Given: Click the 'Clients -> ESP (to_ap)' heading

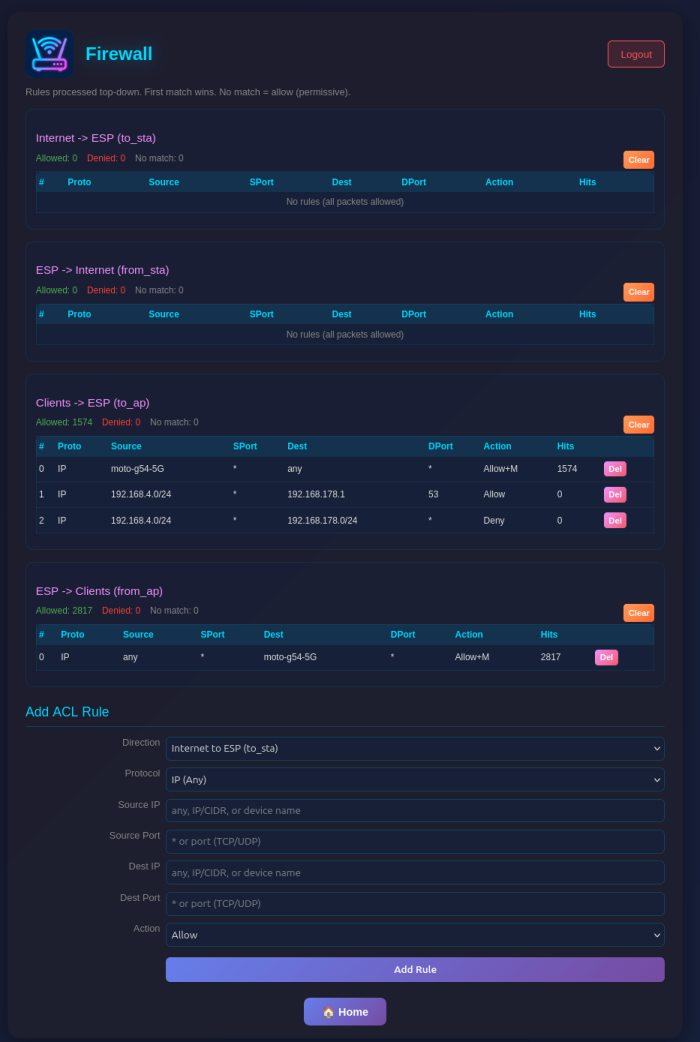Looking at the screenshot, I should [x=92, y=403].
